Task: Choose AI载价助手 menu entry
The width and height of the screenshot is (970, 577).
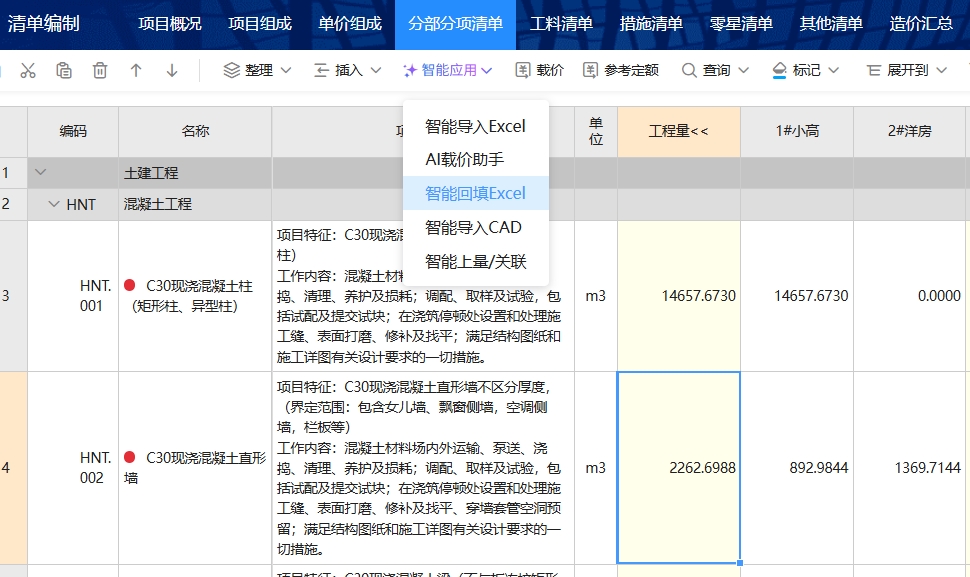Action: coord(464,160)
